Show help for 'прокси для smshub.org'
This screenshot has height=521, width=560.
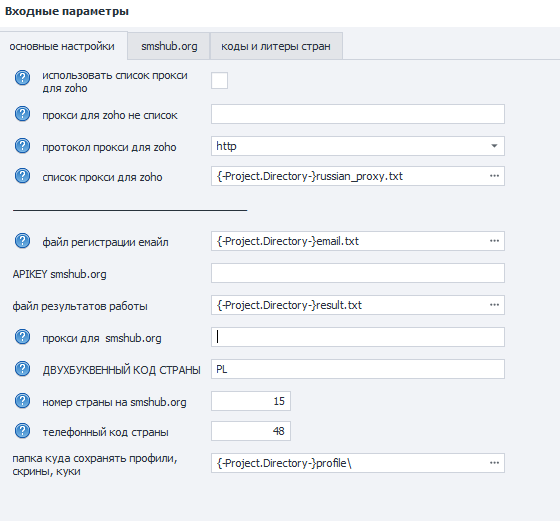tap(22, 337)
